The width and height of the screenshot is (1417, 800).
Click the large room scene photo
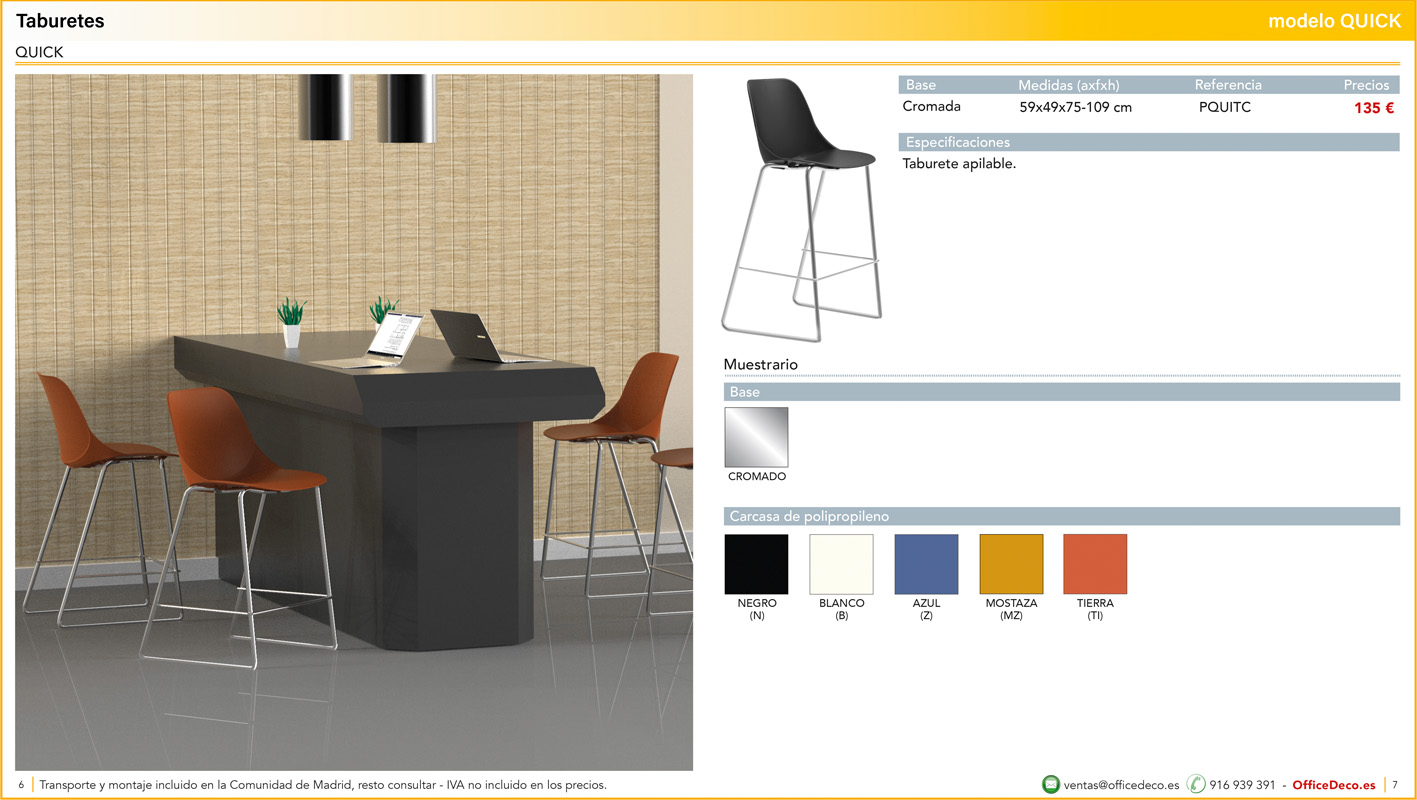354,422
